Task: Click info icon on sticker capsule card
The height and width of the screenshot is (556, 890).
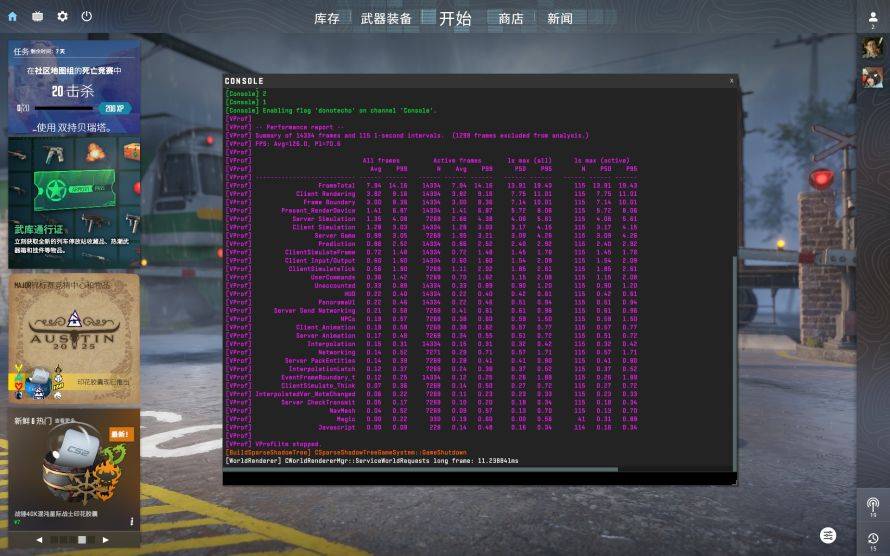Action: tap(131, 521)
